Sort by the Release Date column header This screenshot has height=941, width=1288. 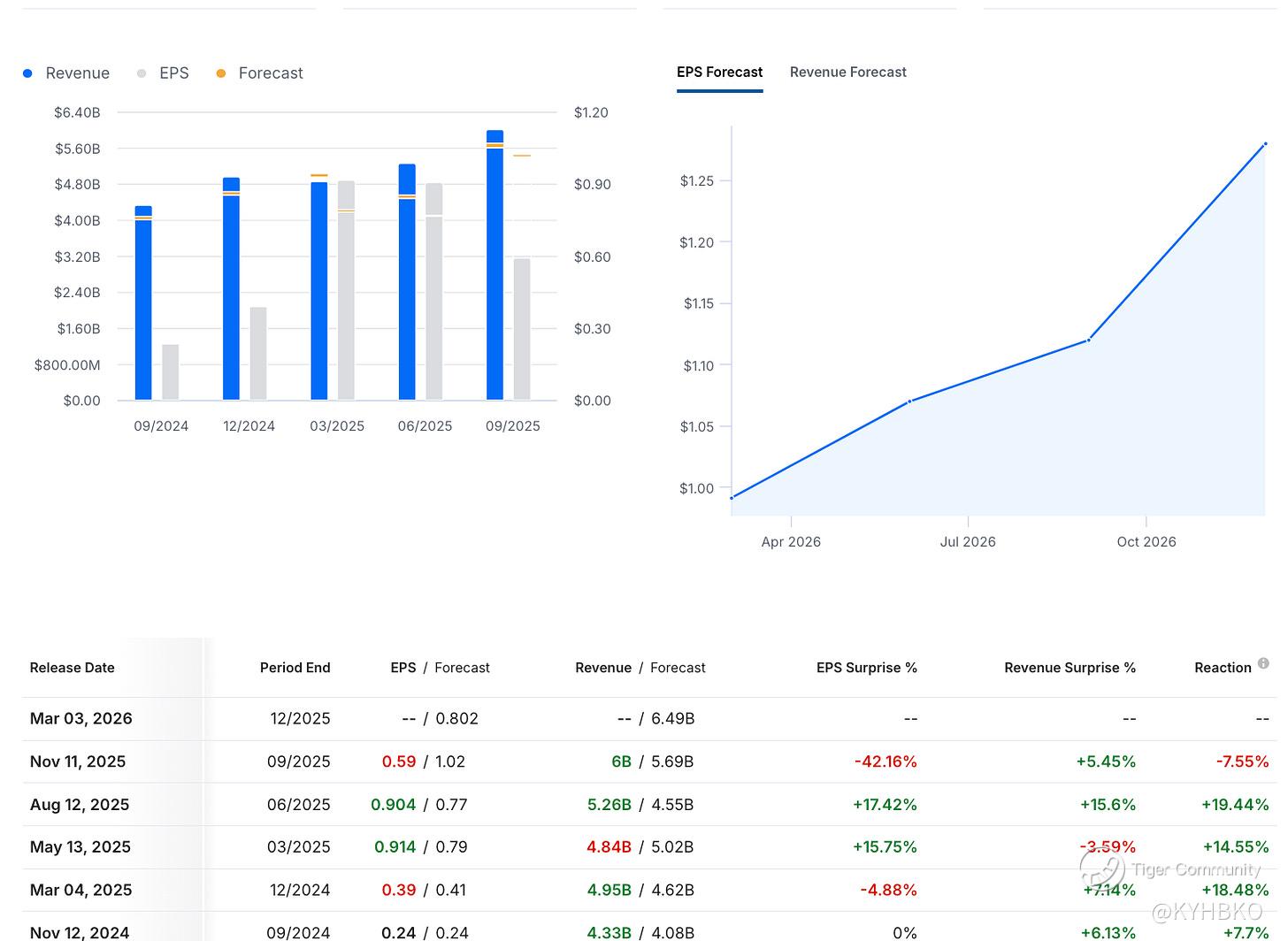[72, 668]
